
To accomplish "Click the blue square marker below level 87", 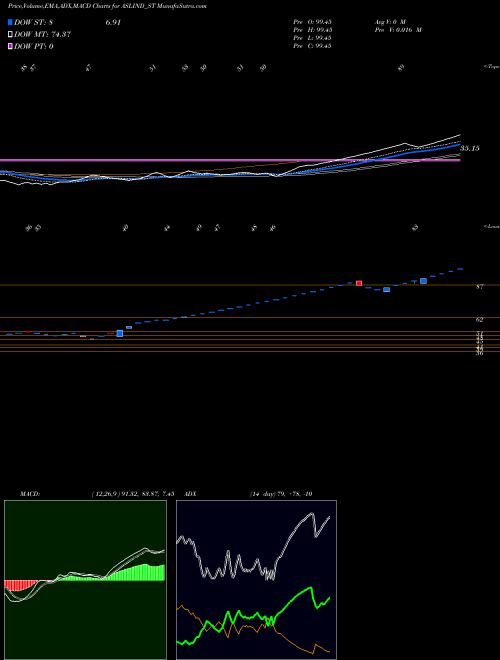I will 386,290.
